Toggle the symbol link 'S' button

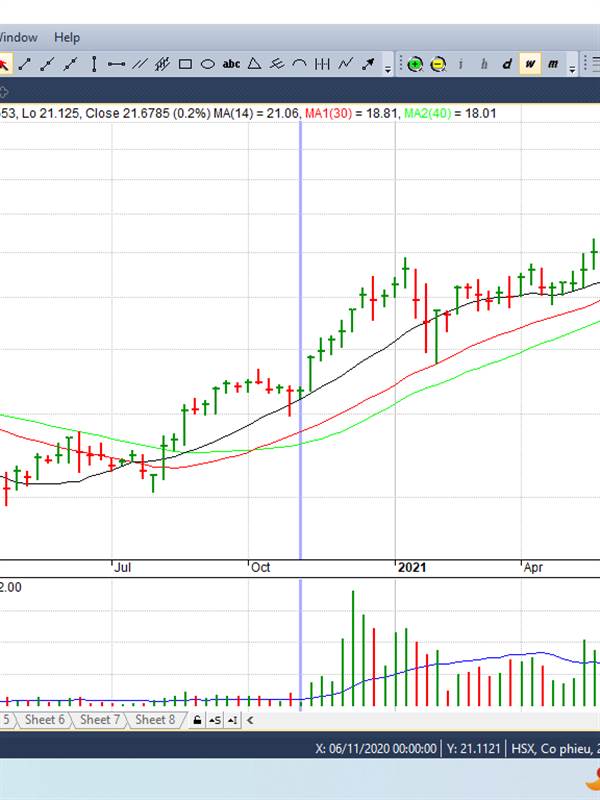click(x=215, y=720)
